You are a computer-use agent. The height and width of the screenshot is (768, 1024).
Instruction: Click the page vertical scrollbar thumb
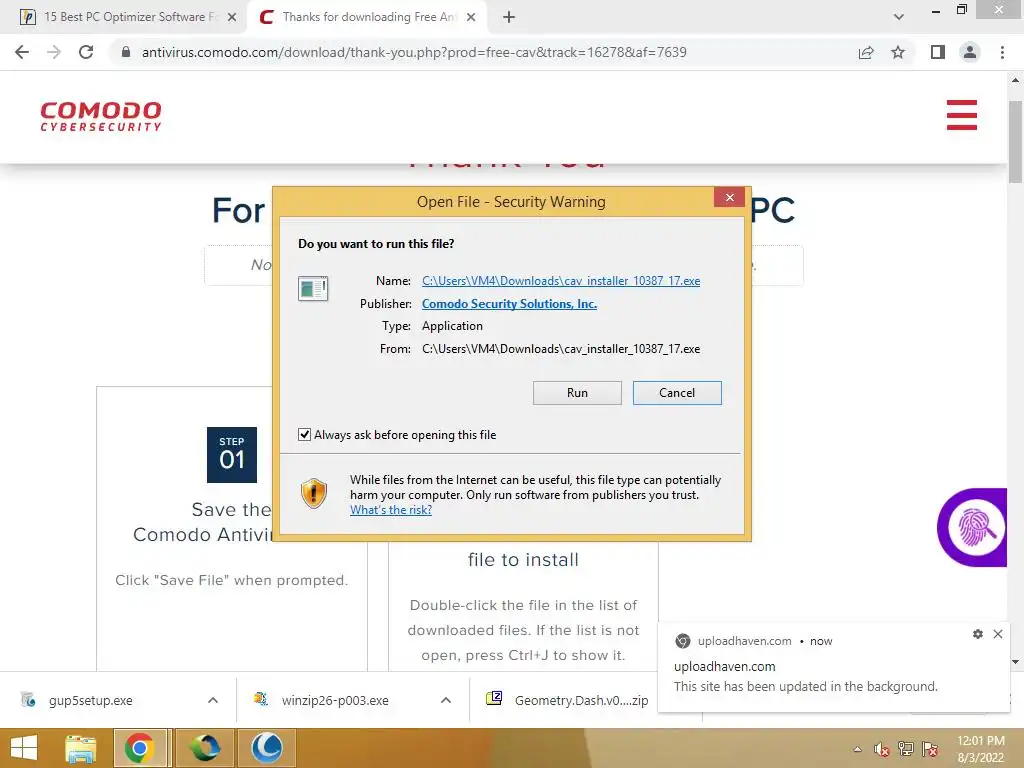click(x=1015, y=142)
